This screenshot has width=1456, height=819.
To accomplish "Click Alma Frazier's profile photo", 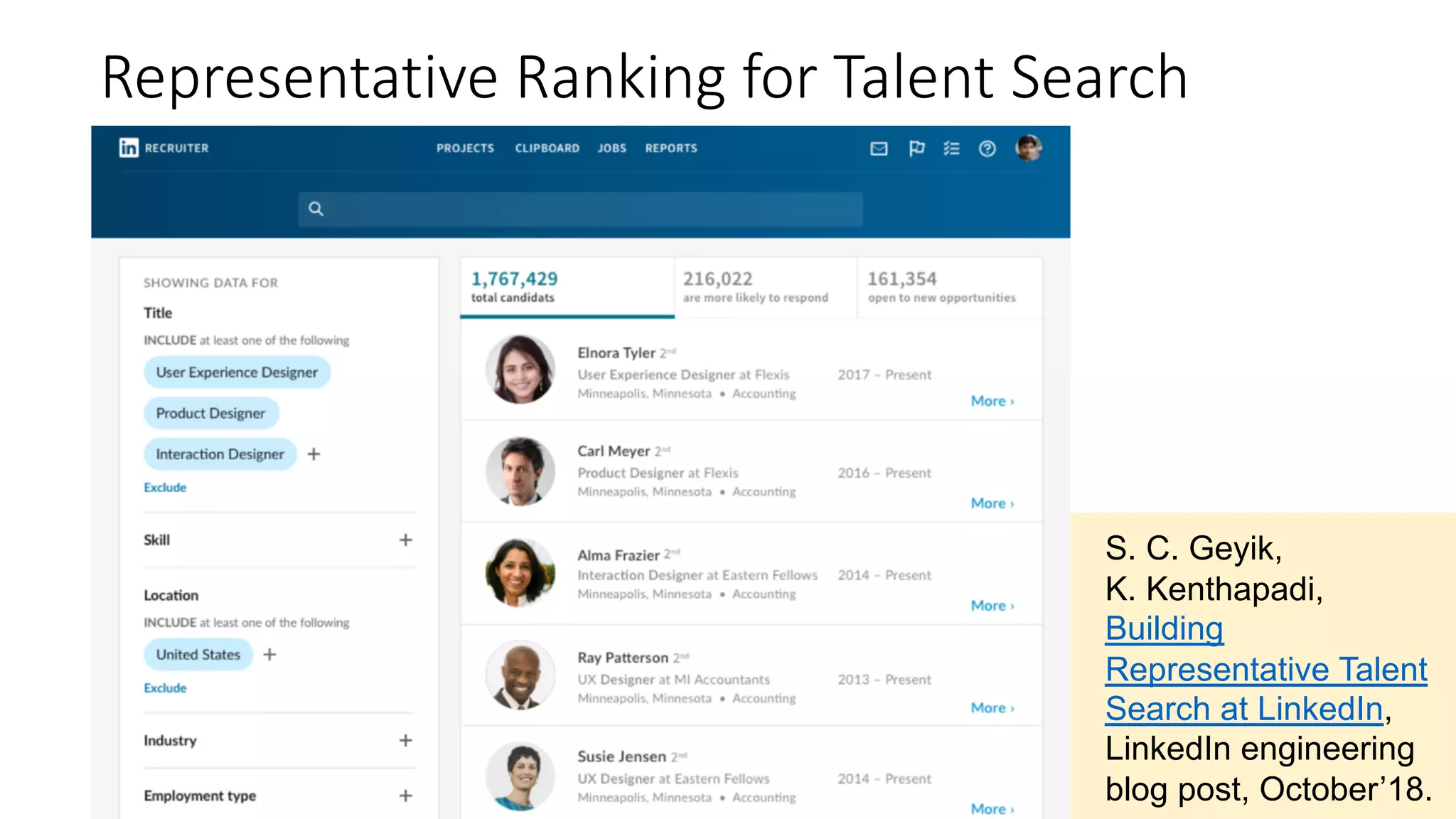I will [520, 573].
